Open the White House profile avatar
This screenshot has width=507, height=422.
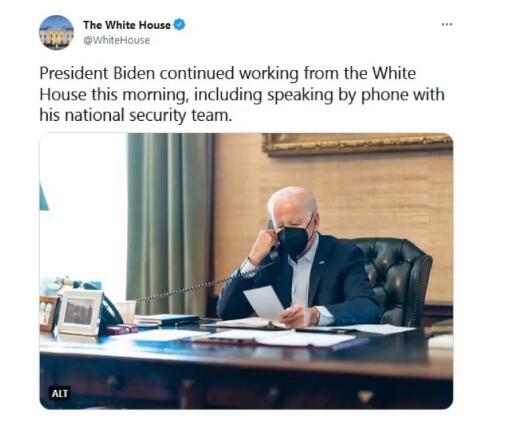56,32
